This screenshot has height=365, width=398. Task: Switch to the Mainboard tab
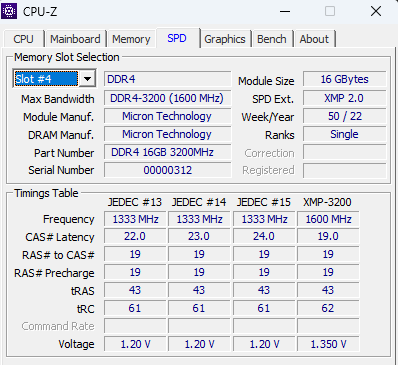(75, 39)
